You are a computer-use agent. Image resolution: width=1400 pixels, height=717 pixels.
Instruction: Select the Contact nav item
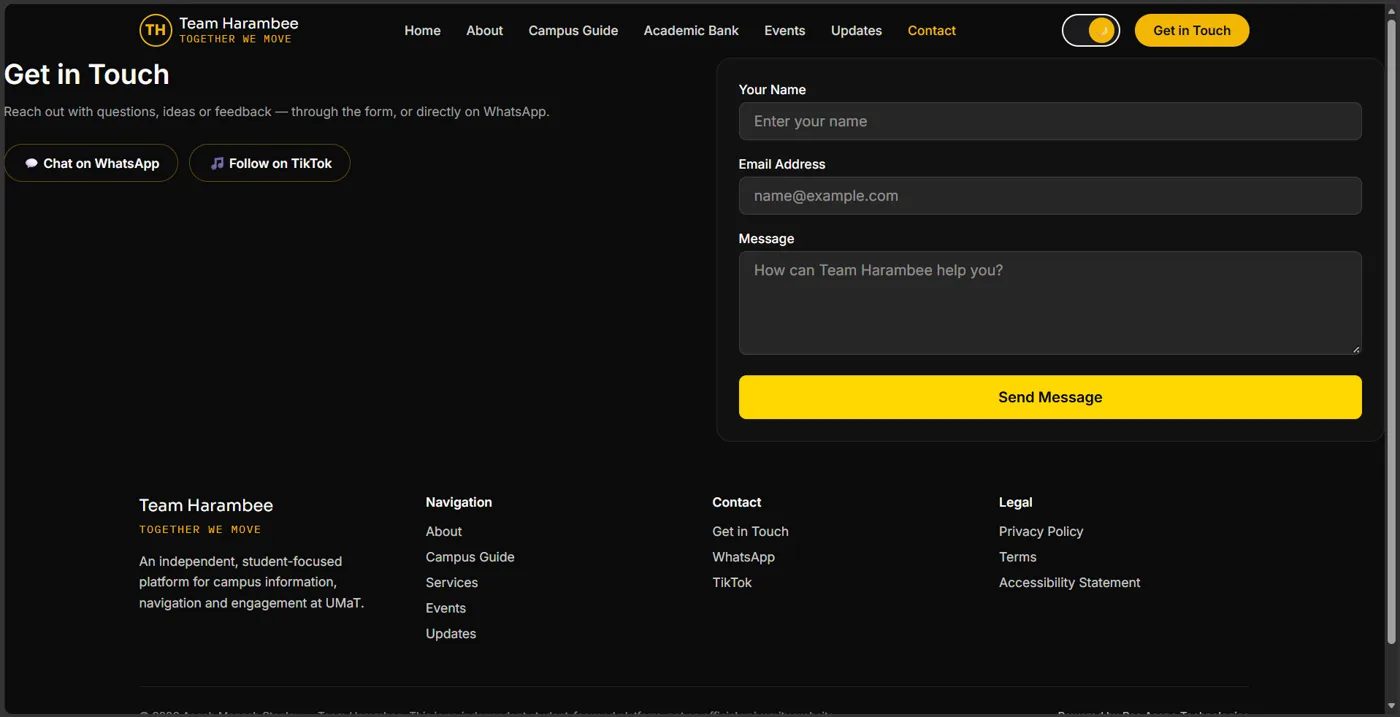931,30
